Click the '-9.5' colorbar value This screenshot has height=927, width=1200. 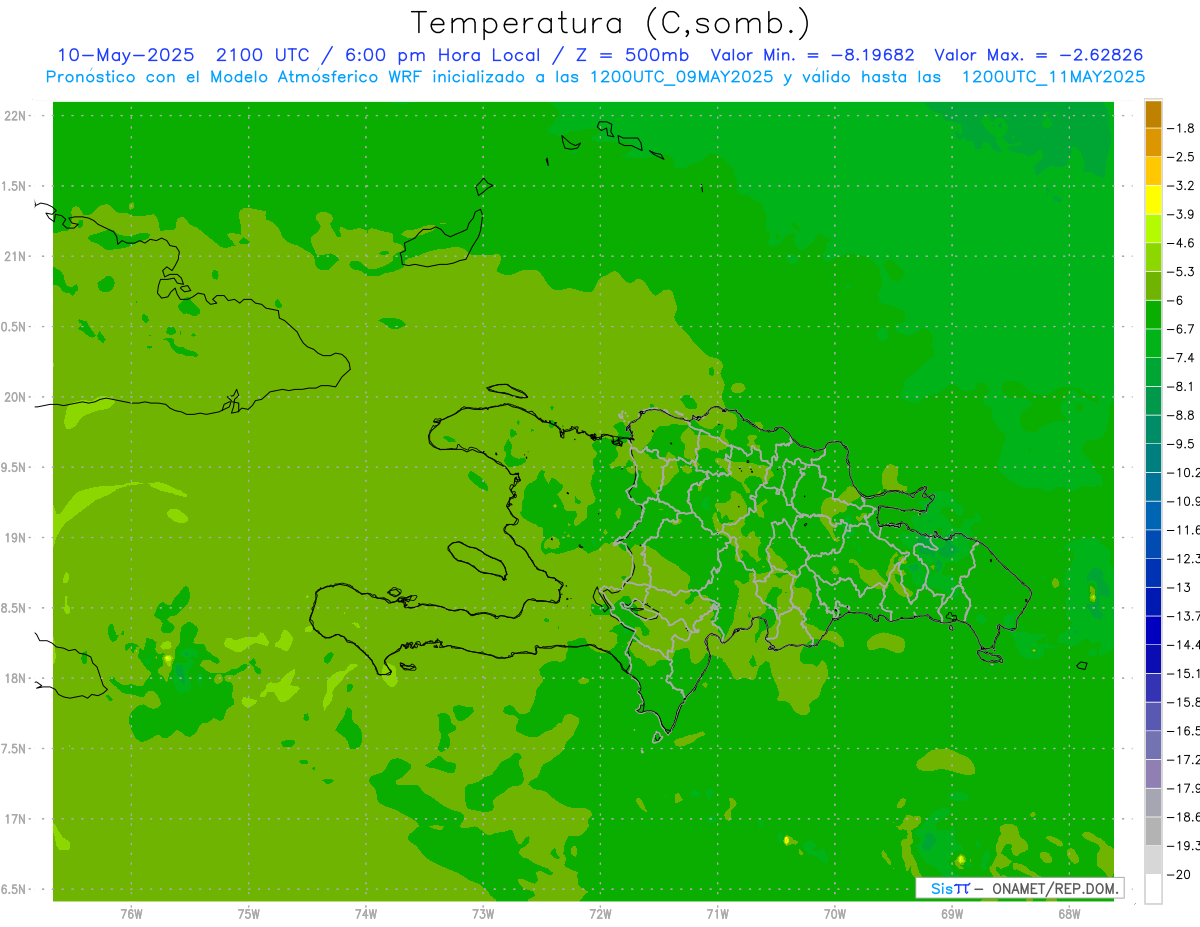(1182, 444)
